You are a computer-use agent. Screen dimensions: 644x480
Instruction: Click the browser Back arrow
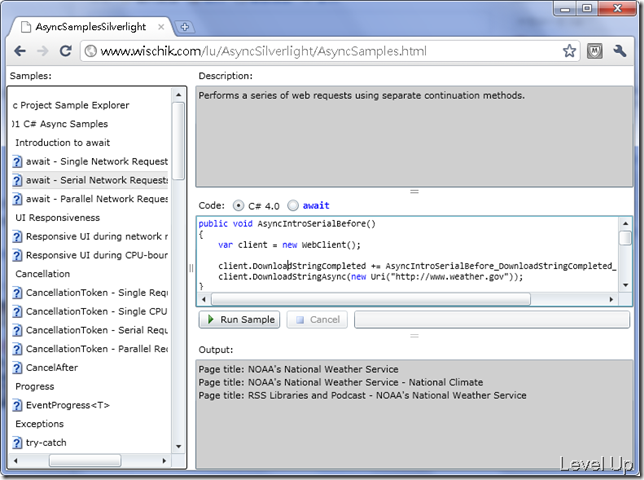pos(20,51)
